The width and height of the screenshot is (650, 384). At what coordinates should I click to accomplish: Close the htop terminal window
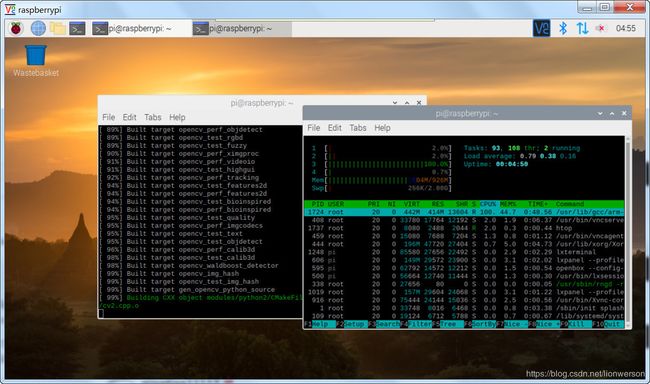coord(624,113)
